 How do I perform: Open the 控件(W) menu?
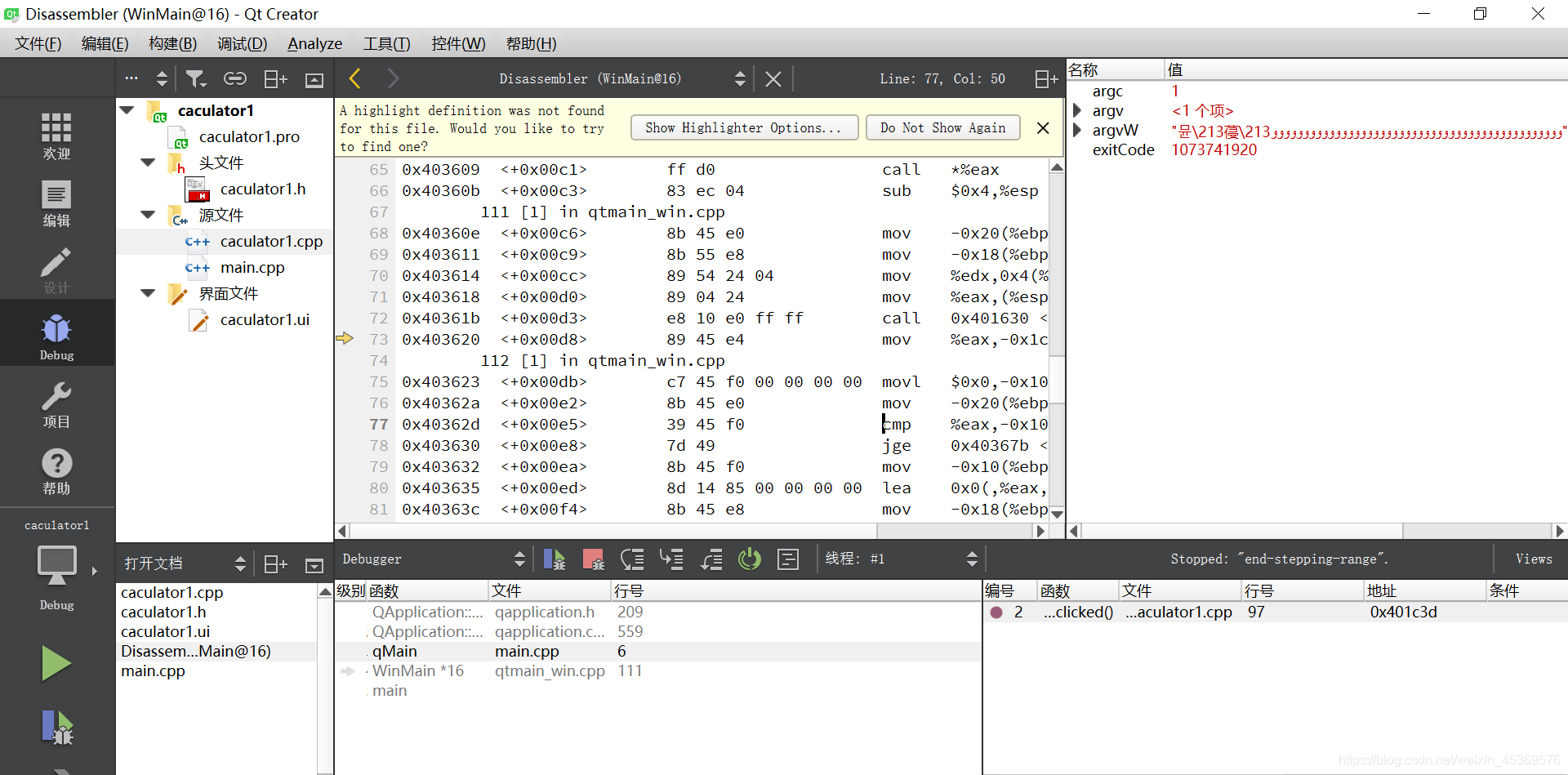[458, 43]
